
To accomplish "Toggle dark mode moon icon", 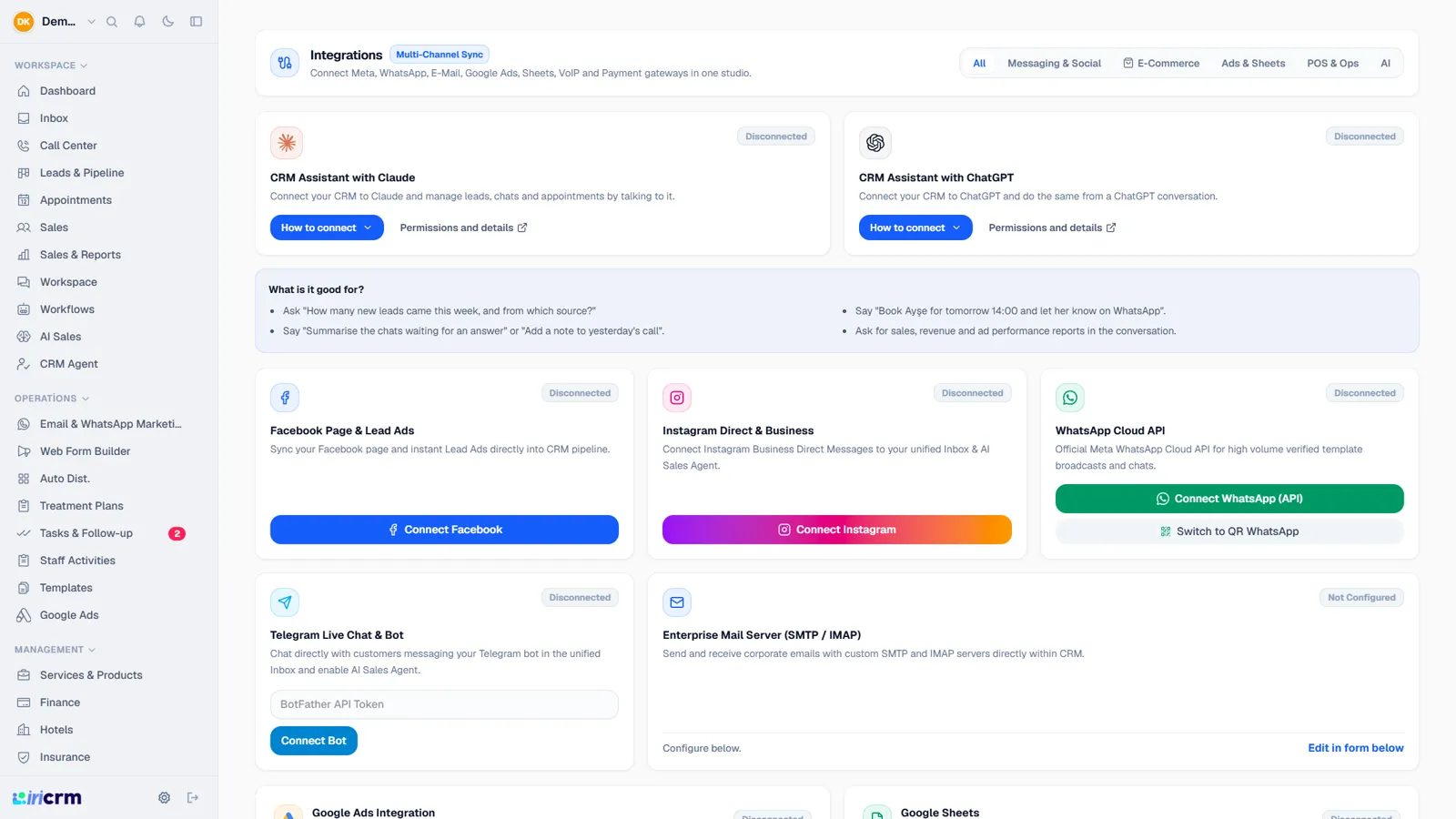I will [x=167, y=22].
